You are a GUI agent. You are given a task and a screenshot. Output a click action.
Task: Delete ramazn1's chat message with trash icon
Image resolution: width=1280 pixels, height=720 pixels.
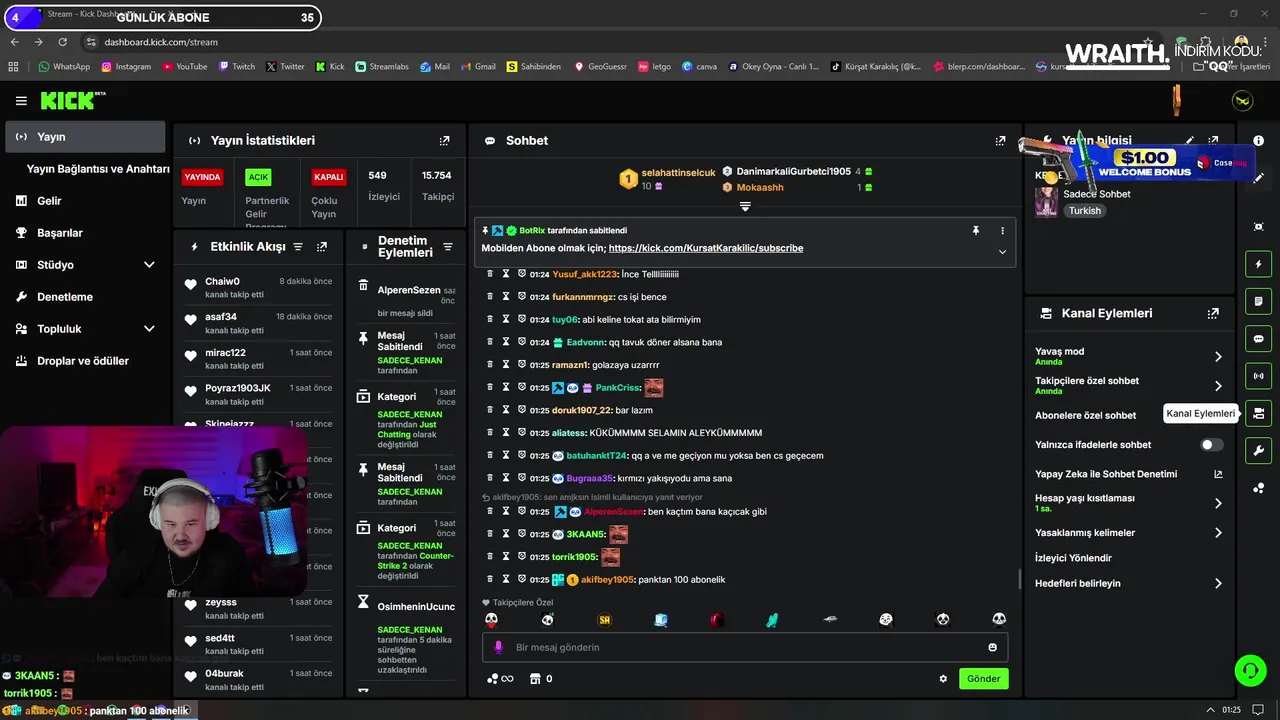click(490, 365)
